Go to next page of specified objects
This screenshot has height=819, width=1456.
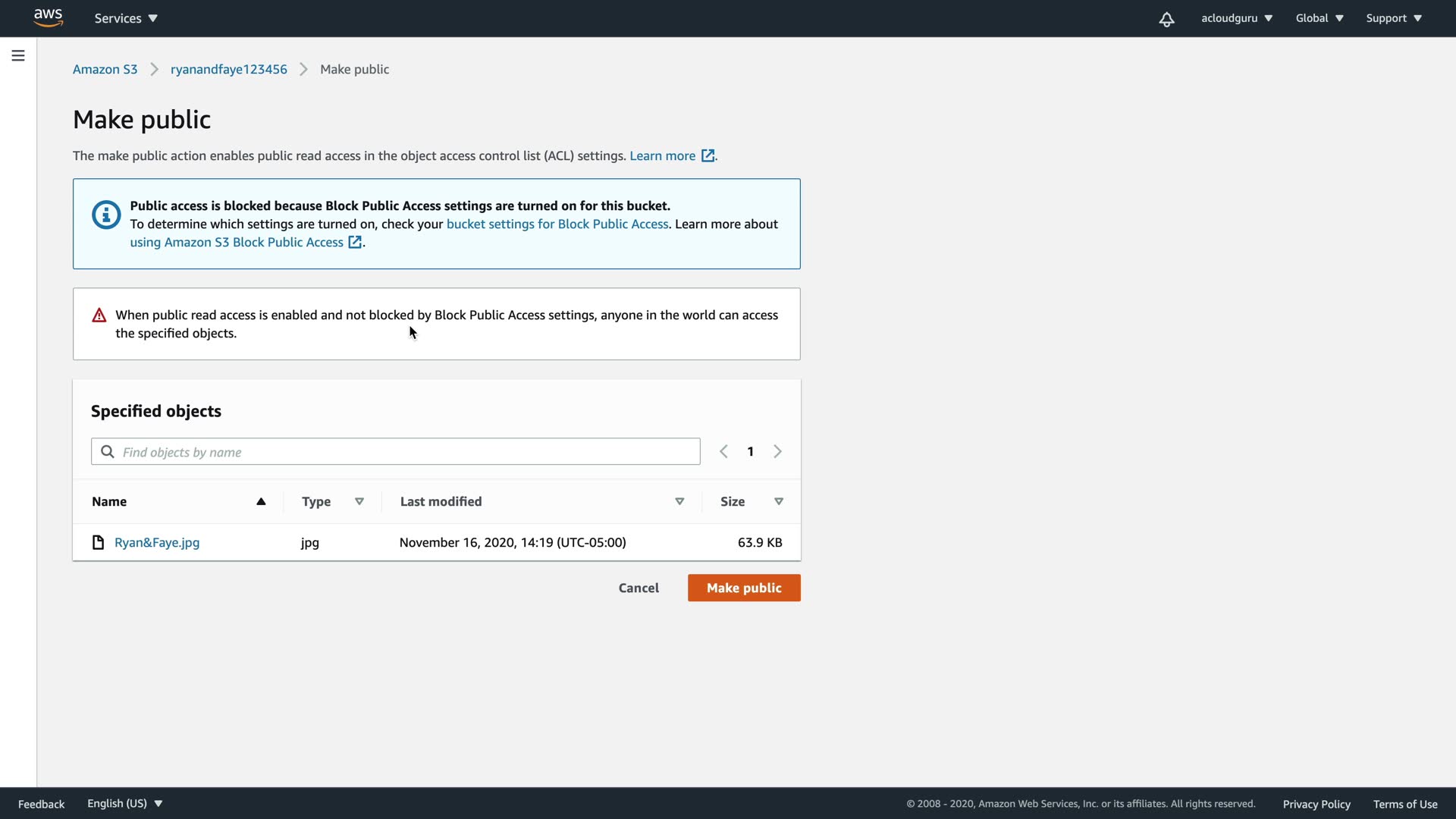[x=777, y=452]
